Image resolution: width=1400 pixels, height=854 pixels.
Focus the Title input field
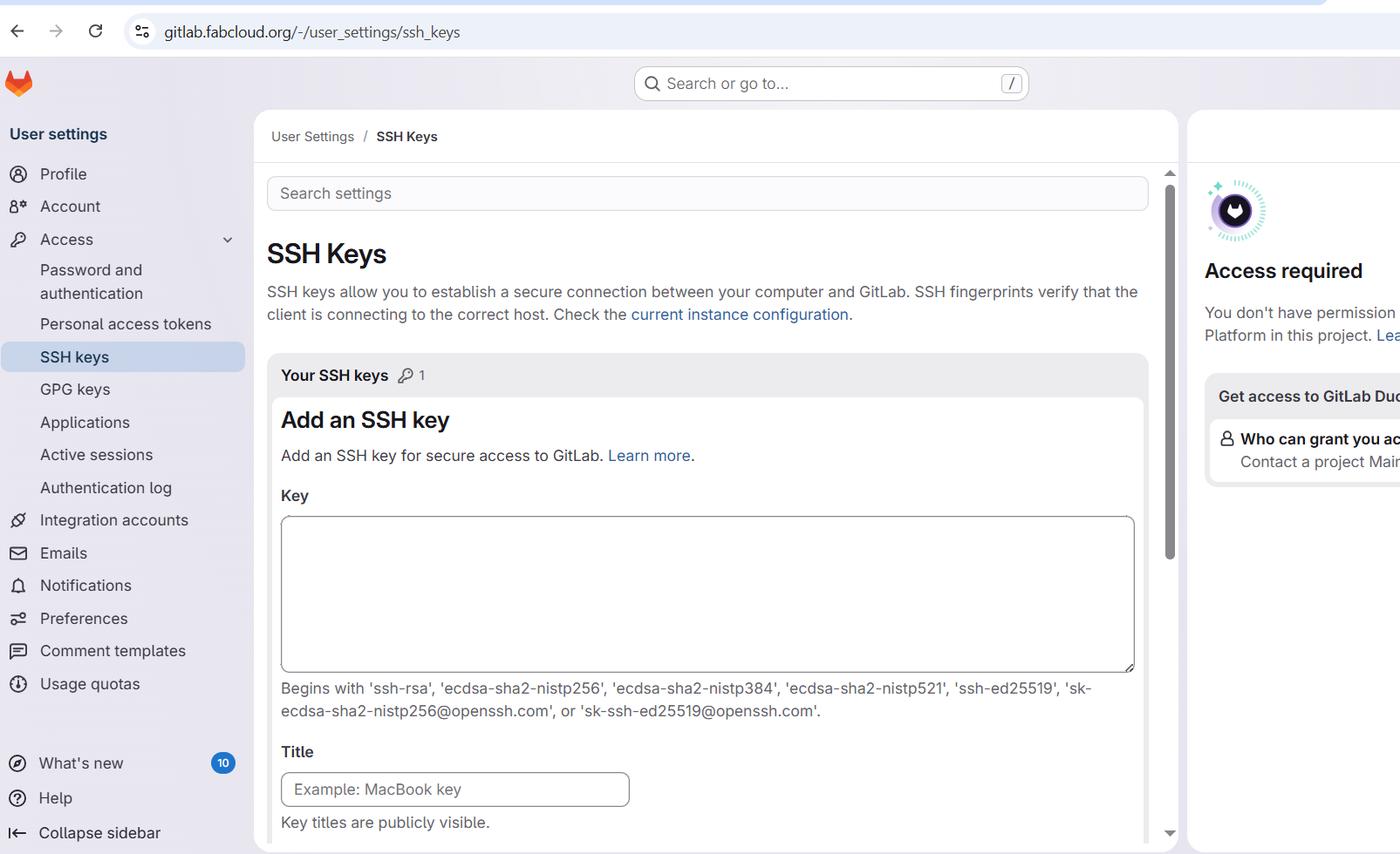pos(455,790)
